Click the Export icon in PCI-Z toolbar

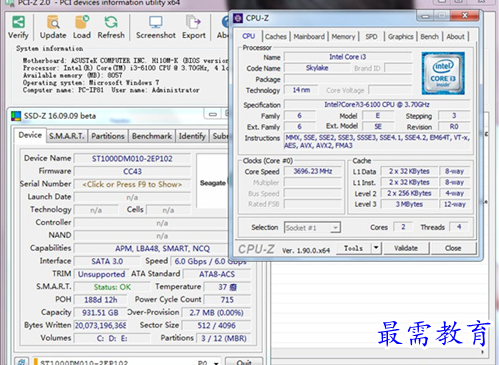point(193,22)
